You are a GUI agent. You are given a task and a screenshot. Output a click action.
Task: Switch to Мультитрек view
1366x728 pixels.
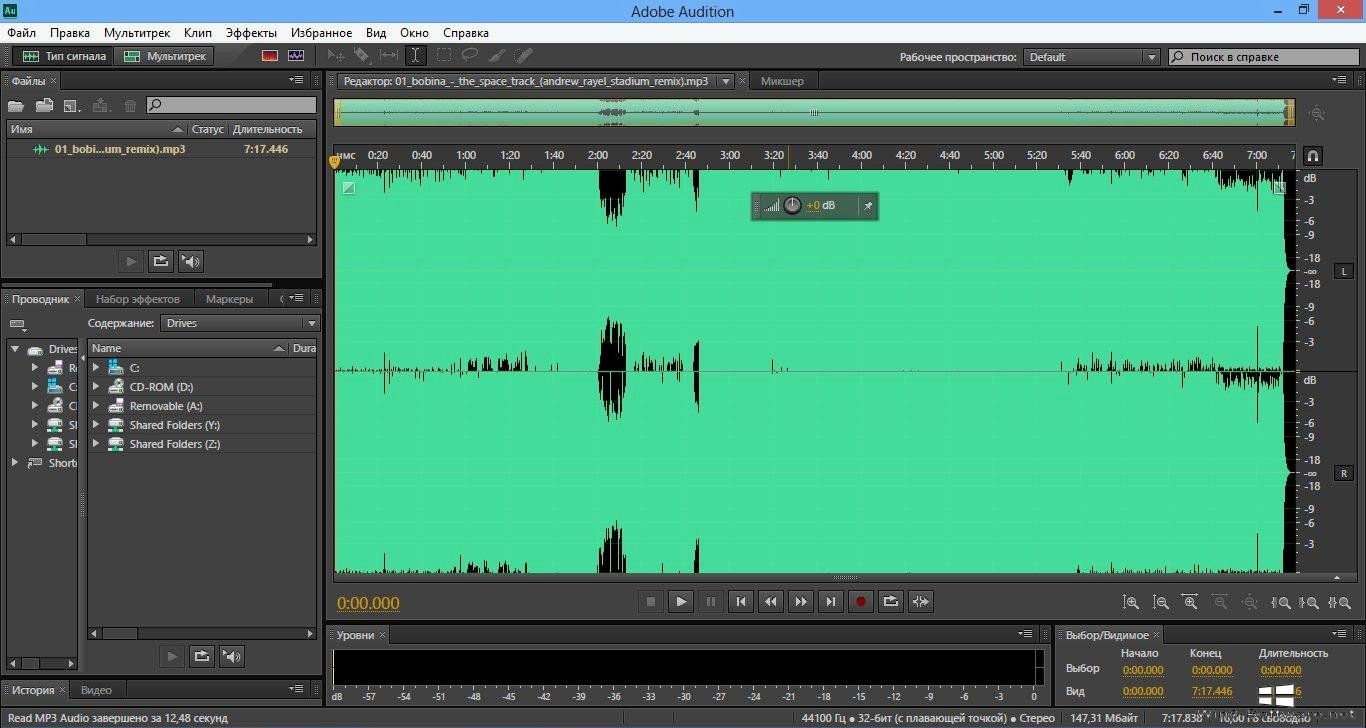(164, 56)
